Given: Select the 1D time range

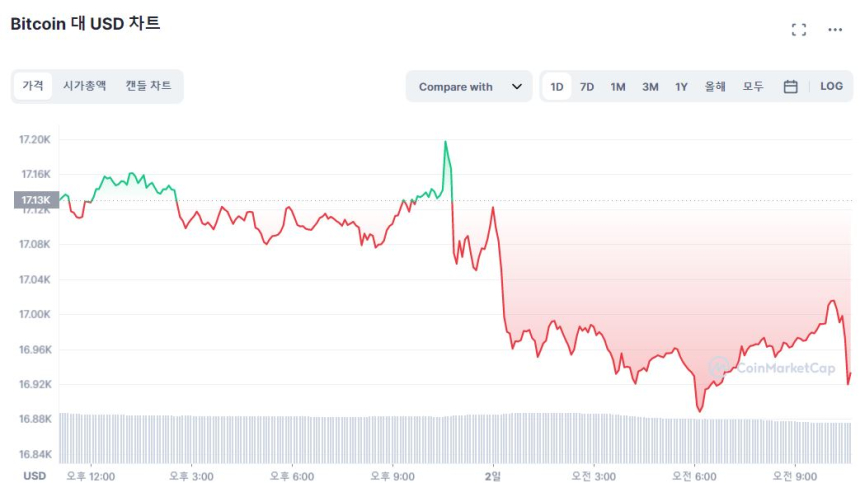Looking at the screenshot, I should pyautogui.click(x=557, y=87).
